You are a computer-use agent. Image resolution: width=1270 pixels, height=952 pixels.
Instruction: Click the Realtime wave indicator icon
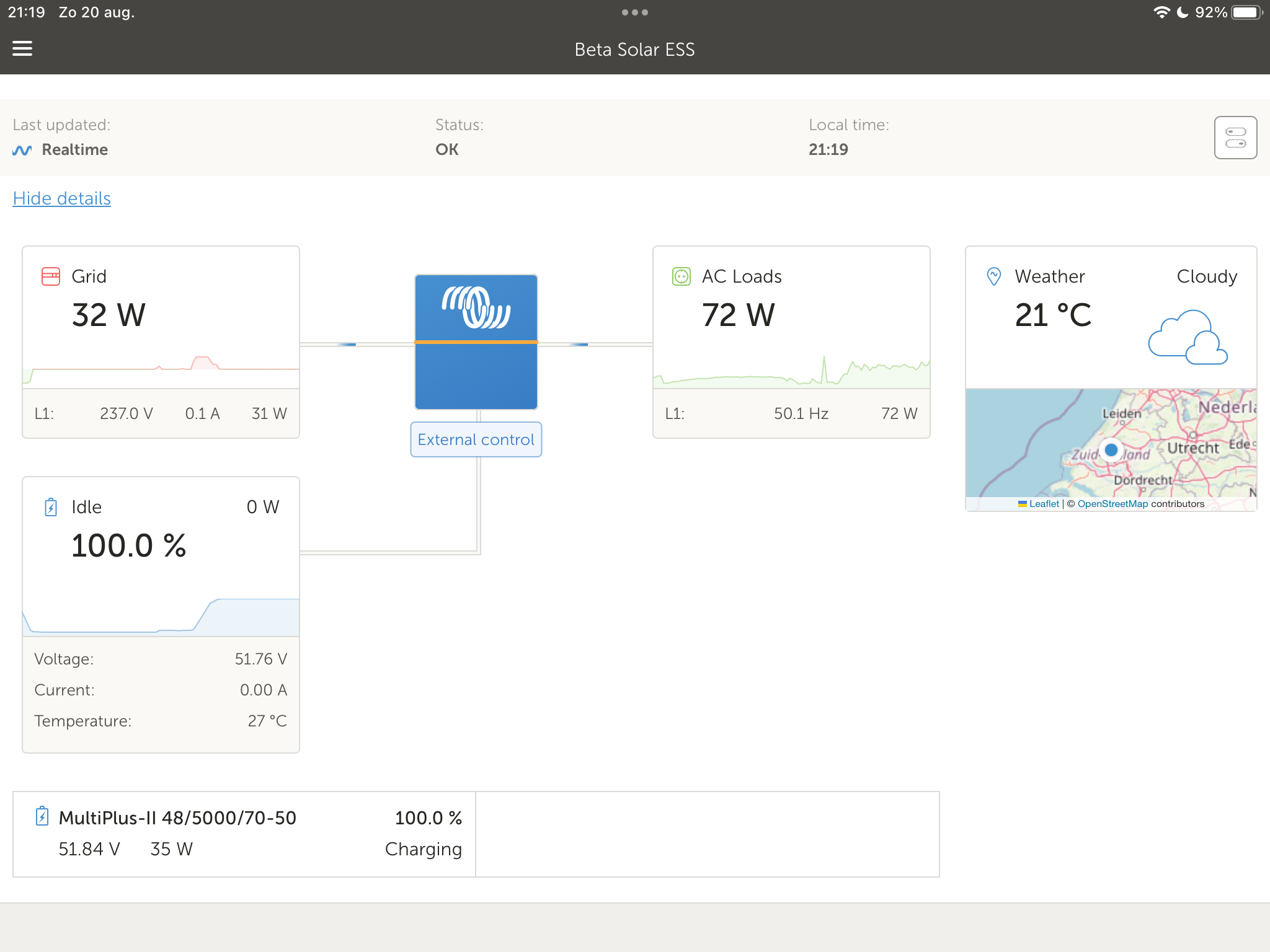tap(22, 151)
